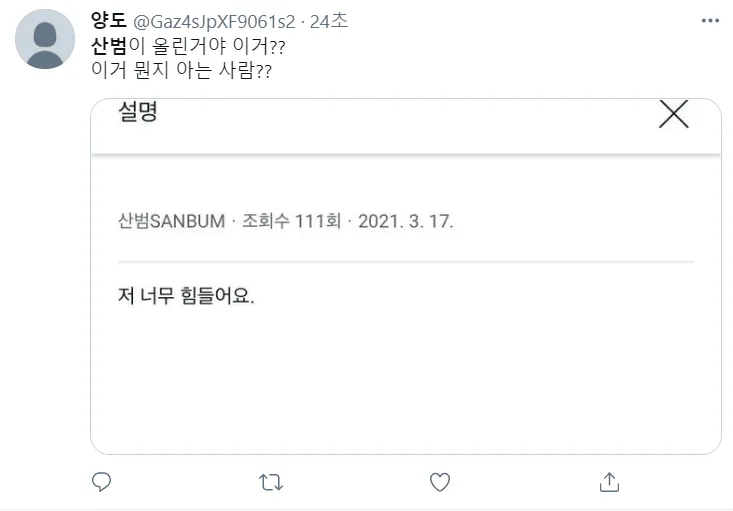Viewport: 733px width, 511px height.
Task: Like the tweet with the heart icon
Action: (x=439, y=482)
